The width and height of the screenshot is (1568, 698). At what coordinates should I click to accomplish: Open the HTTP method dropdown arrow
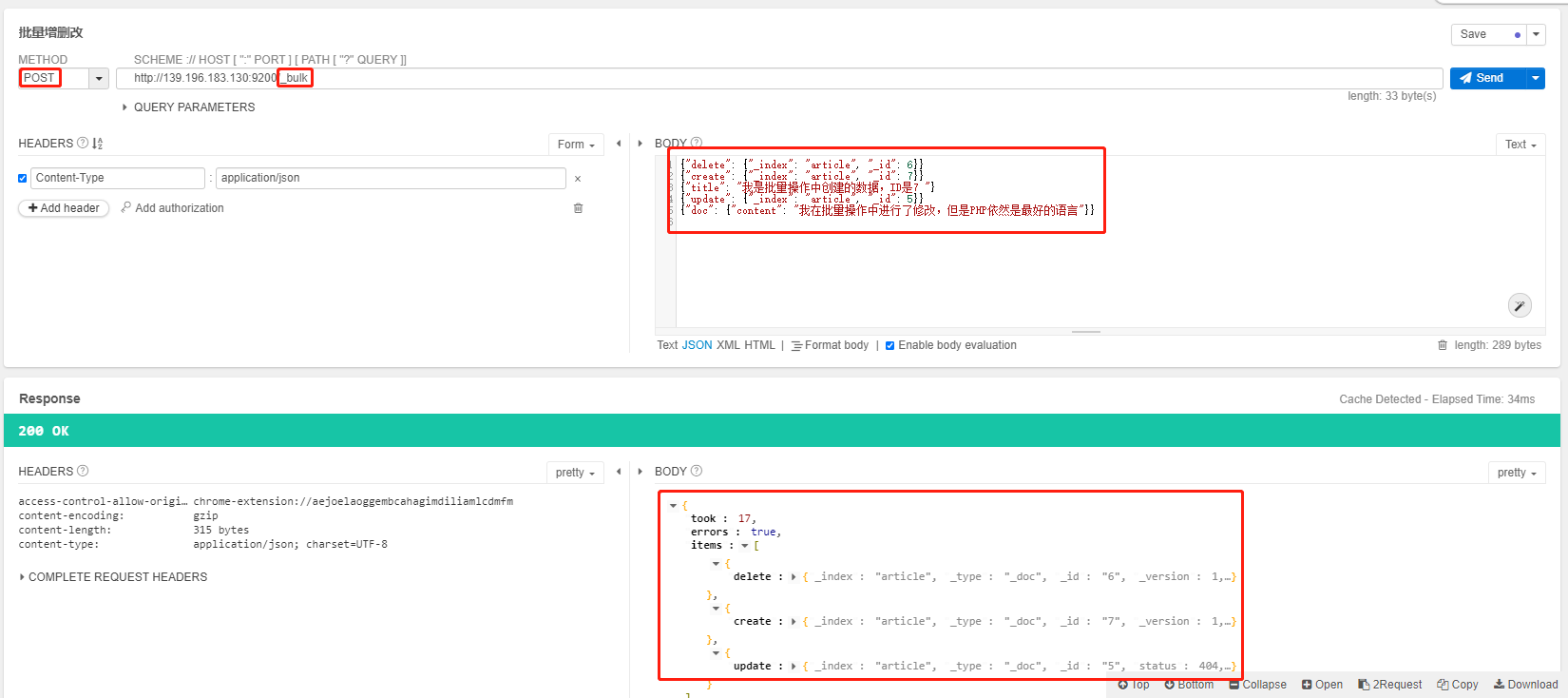coord(99,79)
